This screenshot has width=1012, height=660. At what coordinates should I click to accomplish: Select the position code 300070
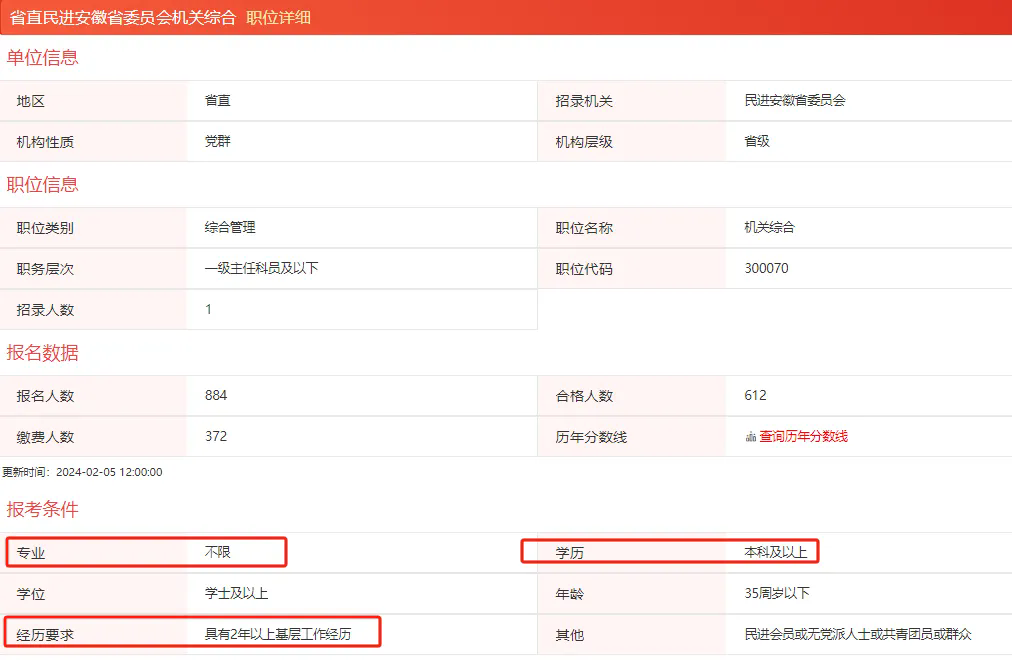767,268
